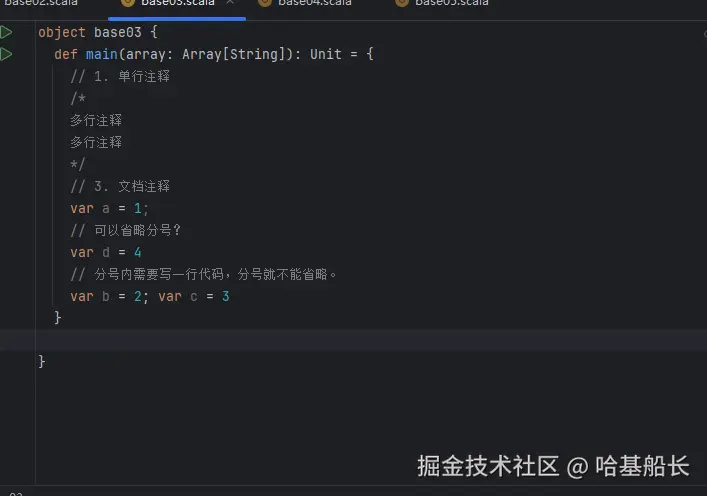Open the base04.scala tab

pos(314,3)
